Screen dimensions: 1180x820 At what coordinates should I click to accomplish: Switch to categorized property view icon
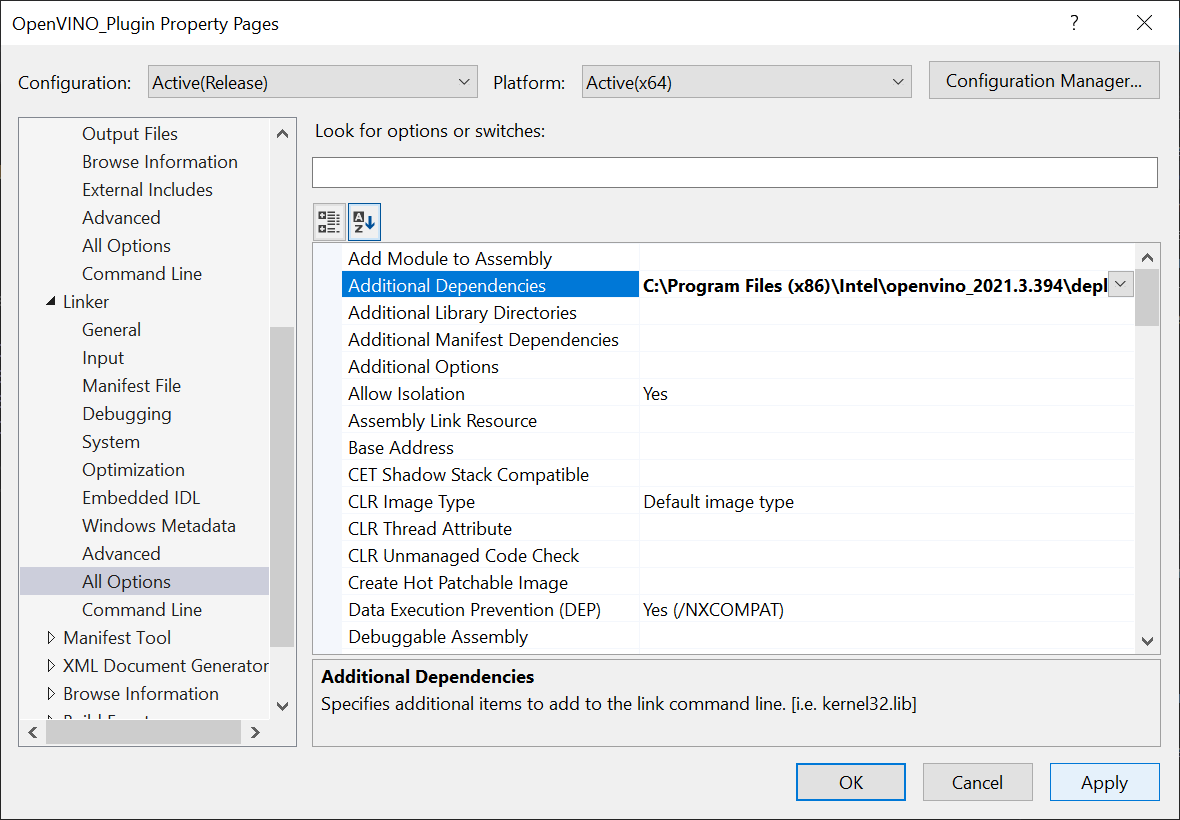pyautogui.click(x=329, y=222)
